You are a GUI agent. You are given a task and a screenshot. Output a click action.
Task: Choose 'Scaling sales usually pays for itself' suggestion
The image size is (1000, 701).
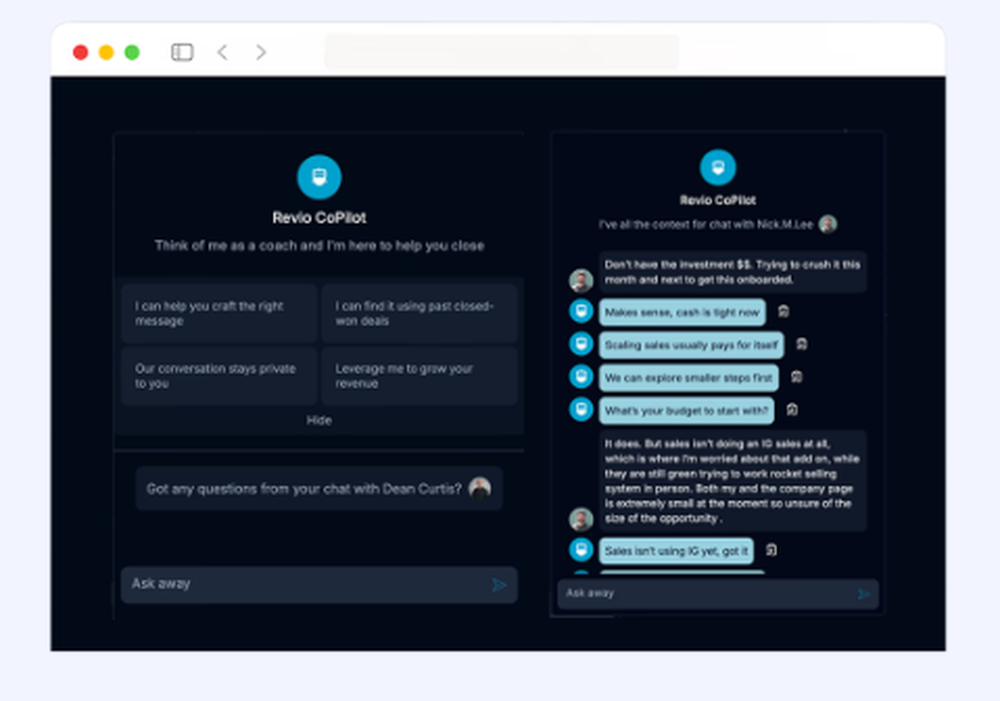(691, 345)
